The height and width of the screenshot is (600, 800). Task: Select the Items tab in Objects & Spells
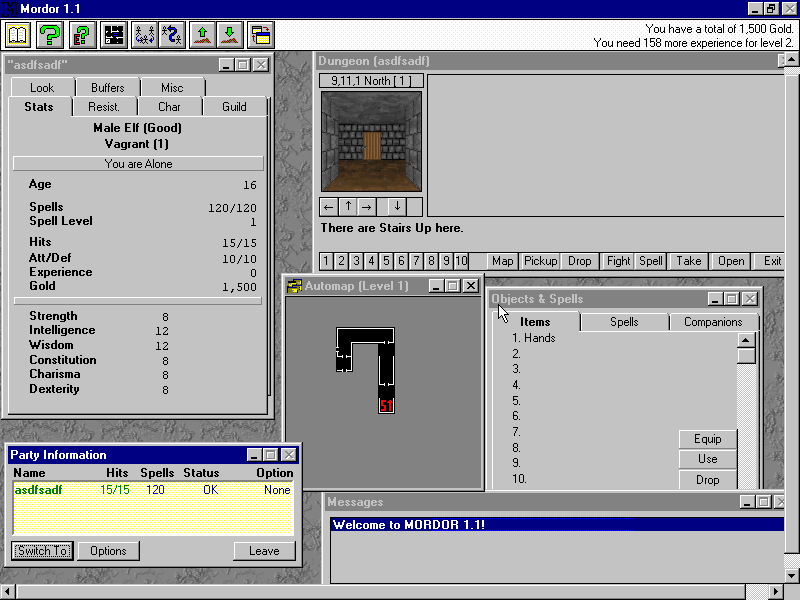(x=535, y=322)
